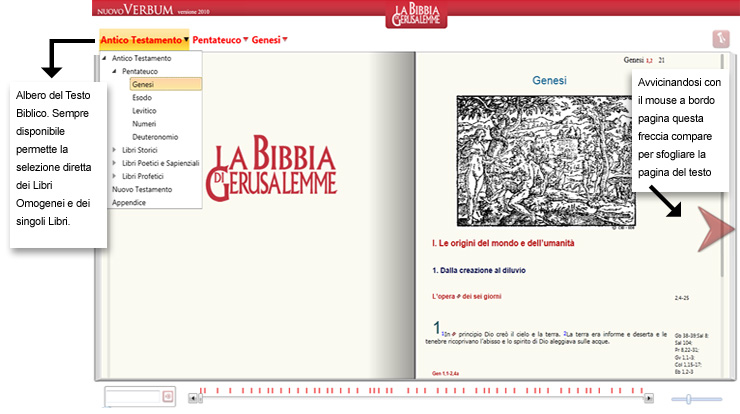The image size is (740, 414).
Task: Select Deuteronomio in the book tree
Action: point(155,137)
